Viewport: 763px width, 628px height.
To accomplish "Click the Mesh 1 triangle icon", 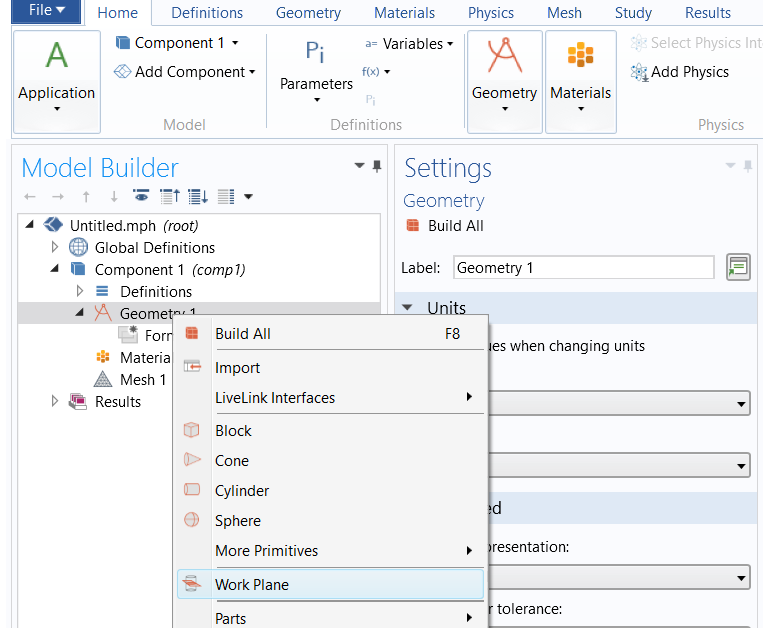I will click(103, 379).
